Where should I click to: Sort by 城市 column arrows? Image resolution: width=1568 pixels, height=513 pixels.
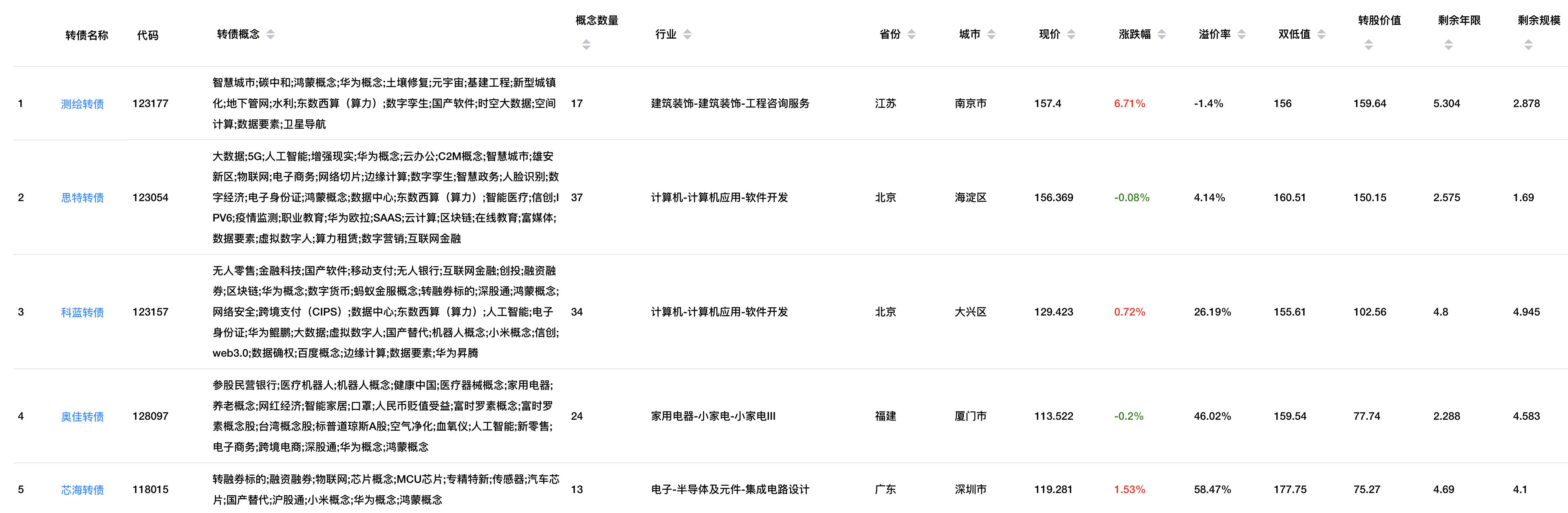[991, 34]
